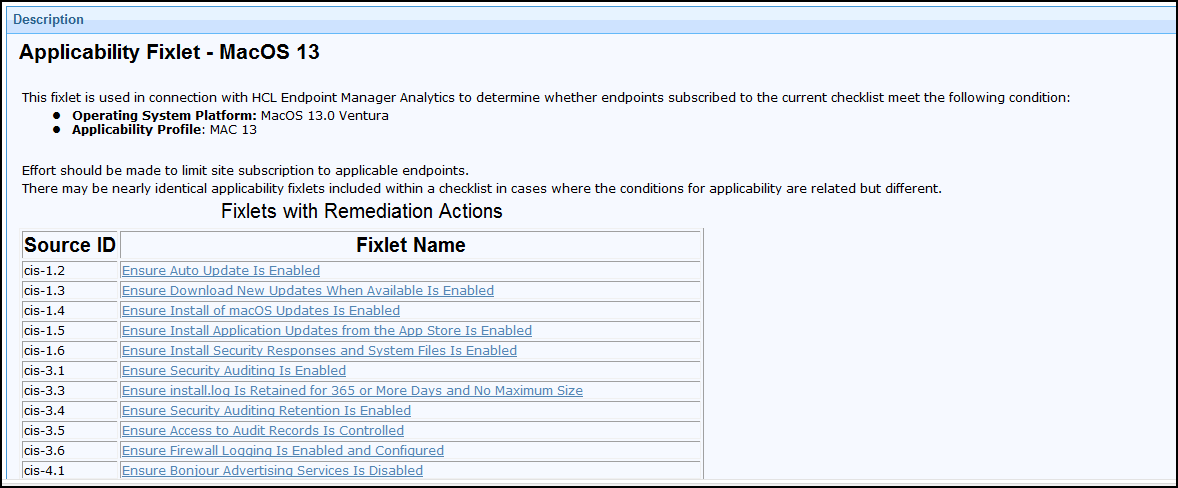Click the HCL Endpoint Manager Analytics sentence
This screenshot has height=488, width=1178.
click(545, 98)
